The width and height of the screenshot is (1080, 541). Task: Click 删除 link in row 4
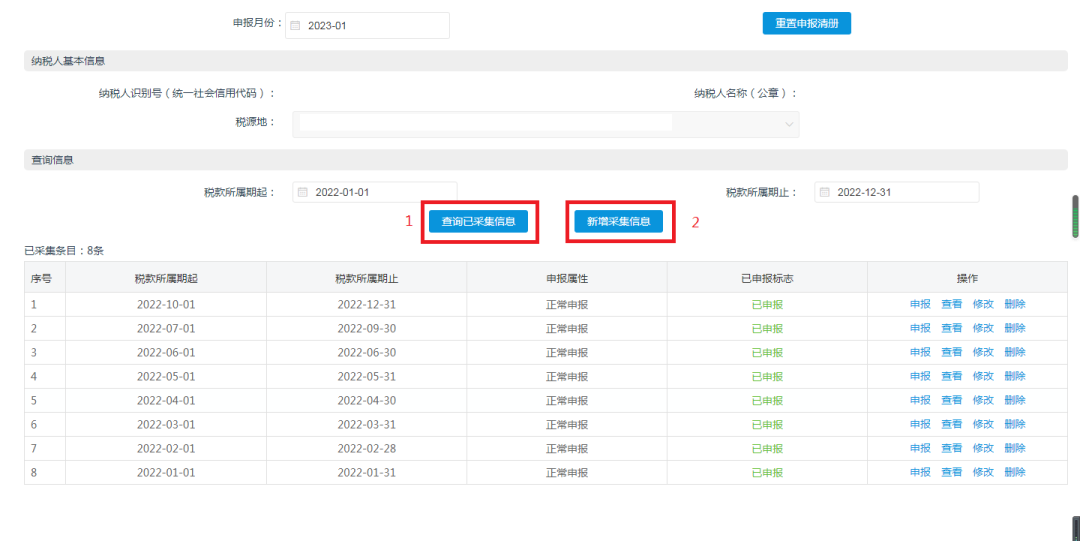click(x=1015, y=376)
